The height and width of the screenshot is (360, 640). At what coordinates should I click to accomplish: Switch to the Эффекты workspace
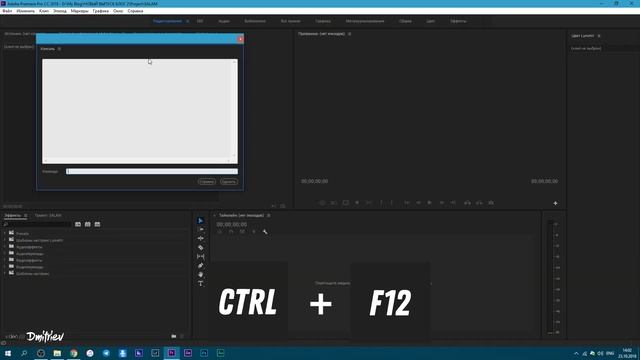tap(458, 21)
